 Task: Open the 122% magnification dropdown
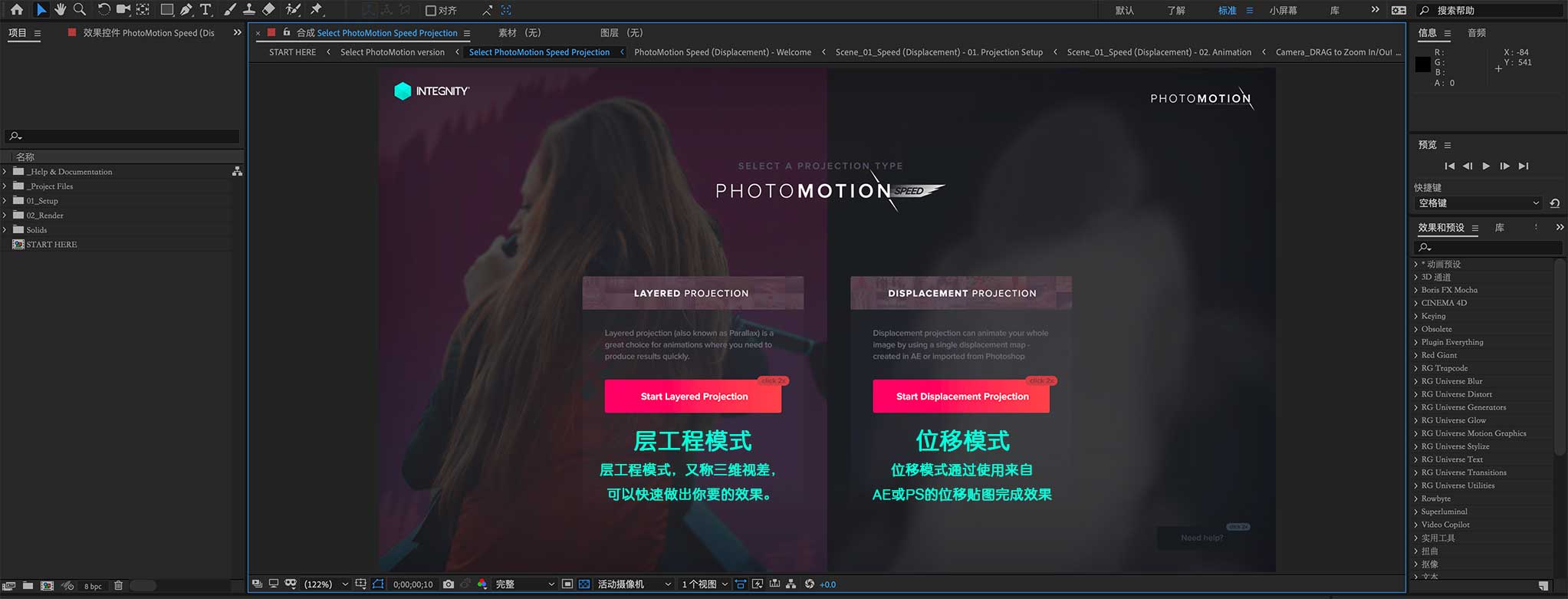[x=327, y=584]
